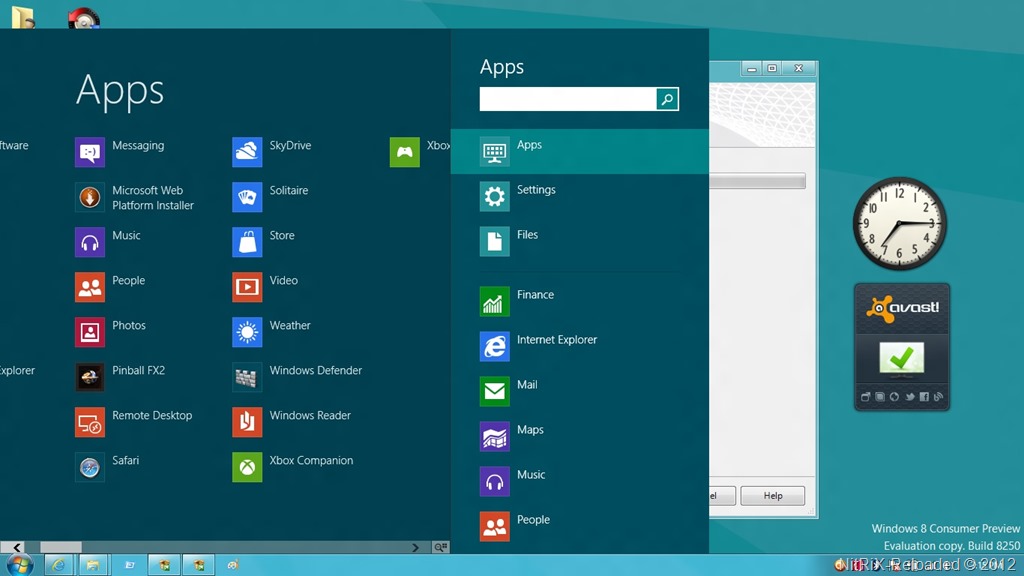Start the Solitaire game
Image resolution: width=1024 pixels, height=576 pixels.
[x=247, y=197]
